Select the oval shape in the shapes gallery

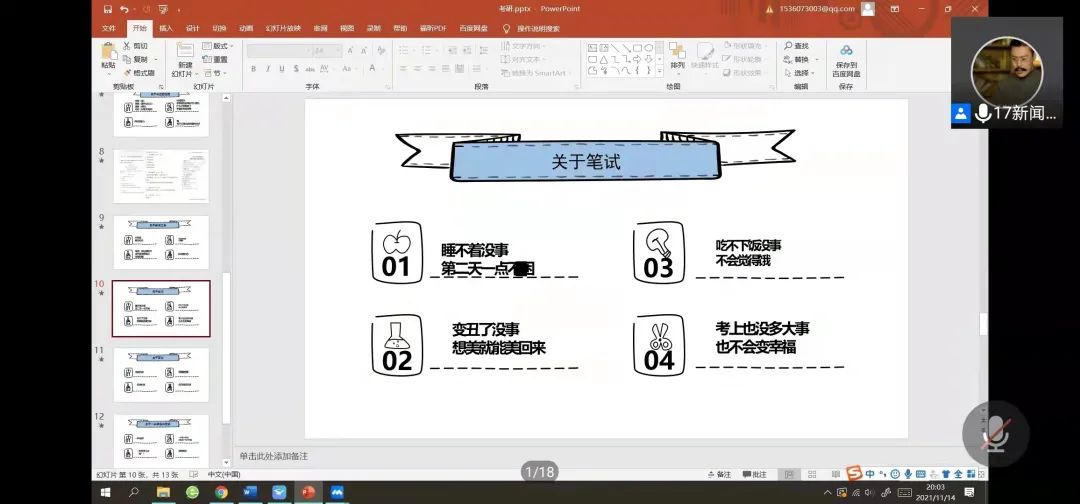pos(649,48)
